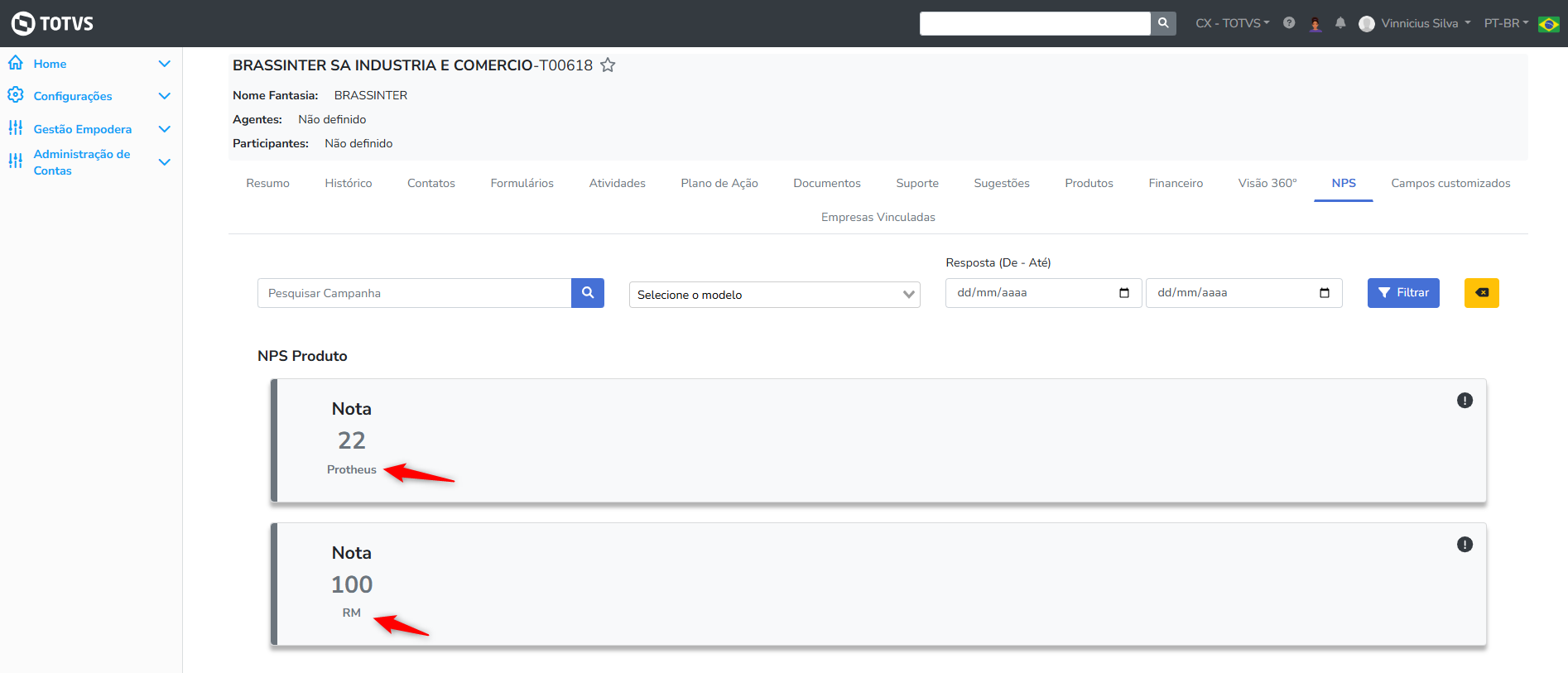The width and height of the screenshot is (1568, 673).
Task: Open the Documentos tab
Action: click(x=827, y=183)
